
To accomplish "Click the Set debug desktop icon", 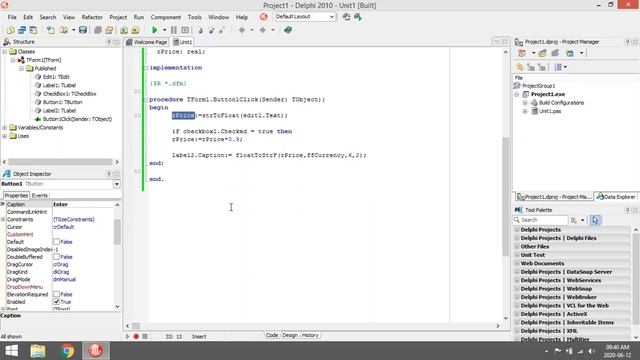I will [x=358, y=17].
